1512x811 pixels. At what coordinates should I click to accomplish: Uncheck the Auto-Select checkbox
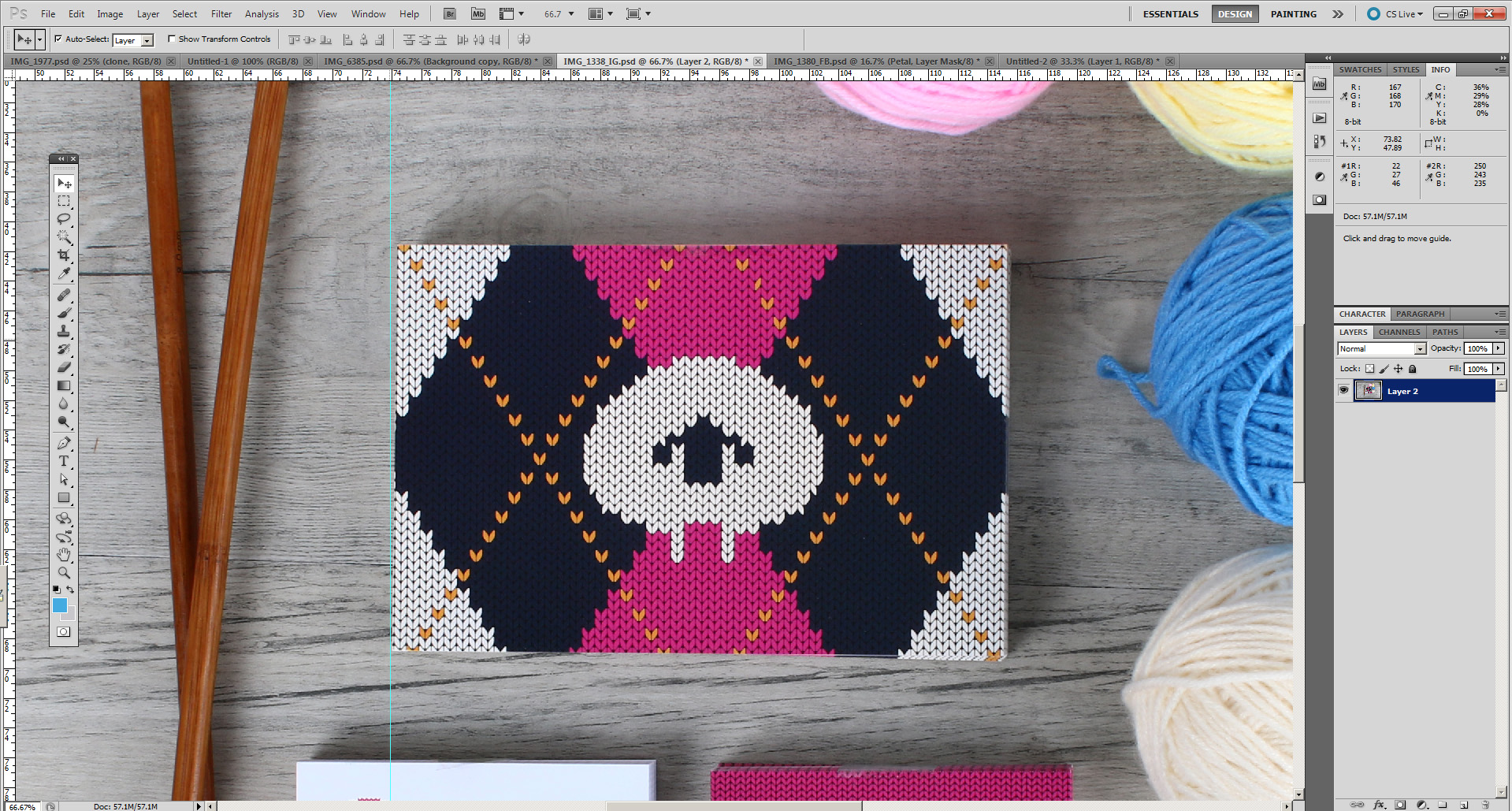(x=58, y=39)
